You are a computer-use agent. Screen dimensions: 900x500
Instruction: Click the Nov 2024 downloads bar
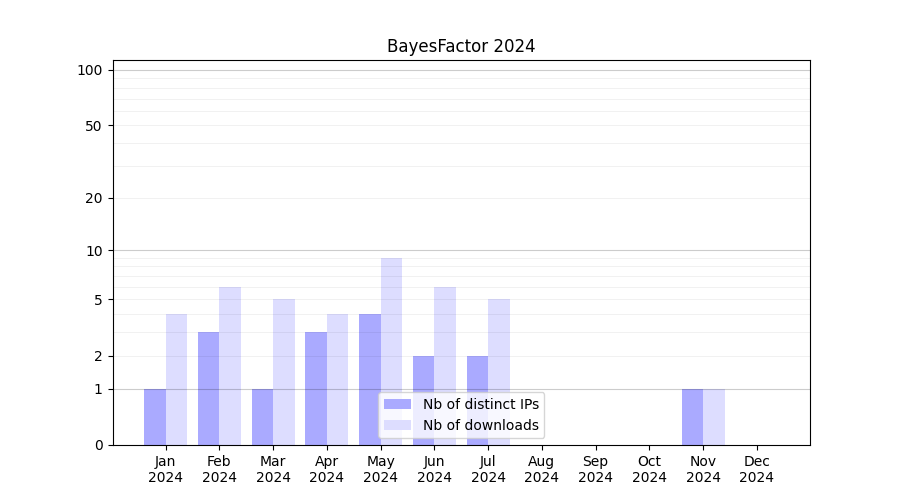click(714, 417)
